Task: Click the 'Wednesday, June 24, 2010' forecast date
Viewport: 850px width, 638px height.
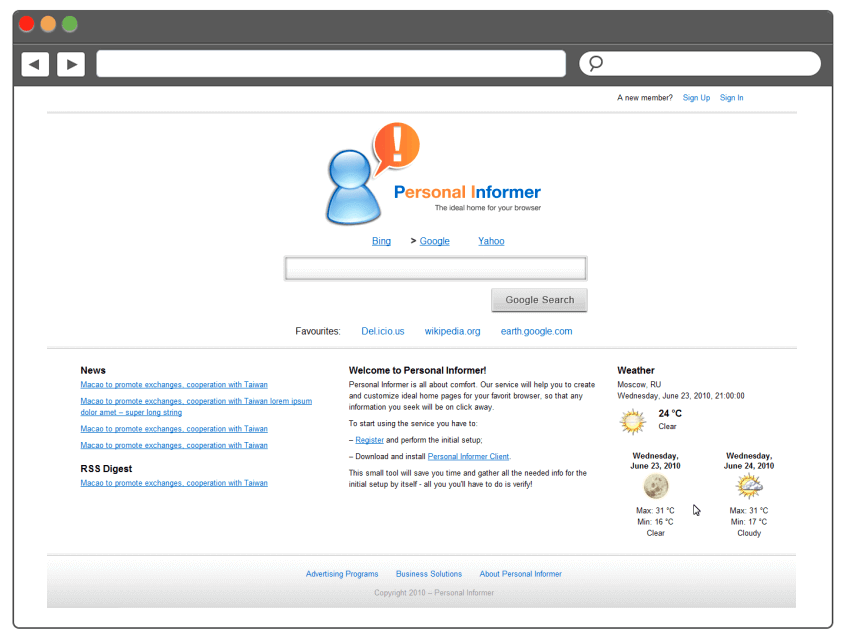Action: tap(749, 461)
